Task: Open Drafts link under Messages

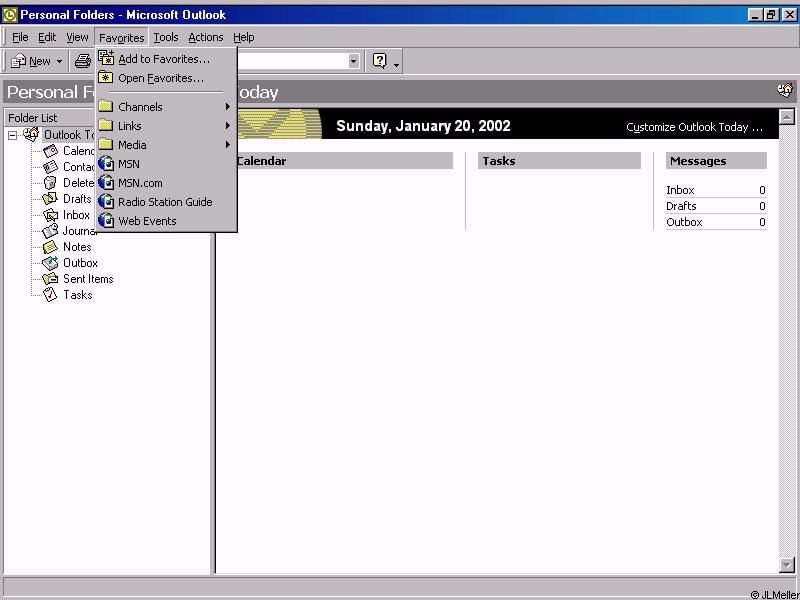Action: (681, 206)
